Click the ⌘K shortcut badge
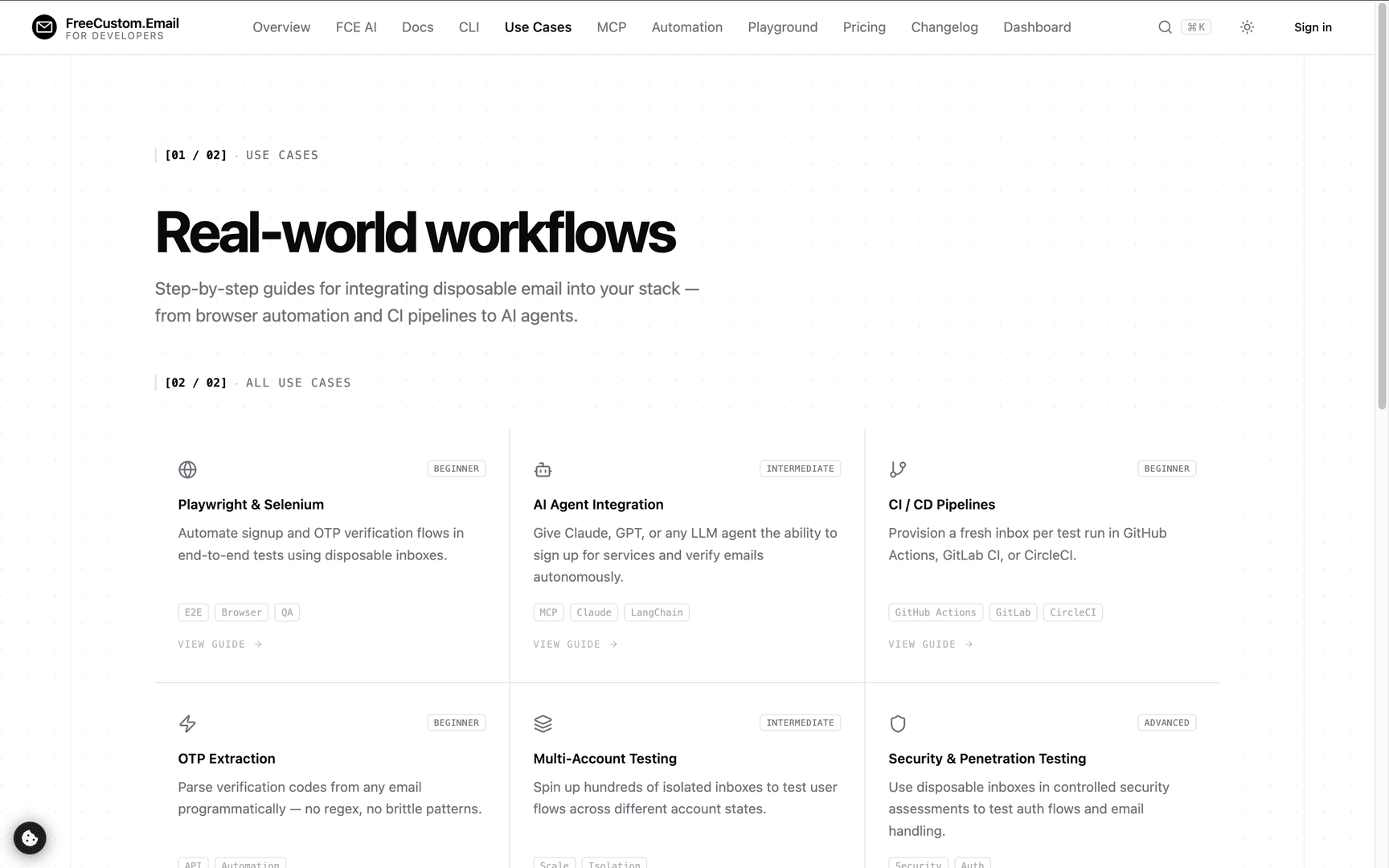This screenshot has height=868, width=1389. click(x=1196, y=27)
